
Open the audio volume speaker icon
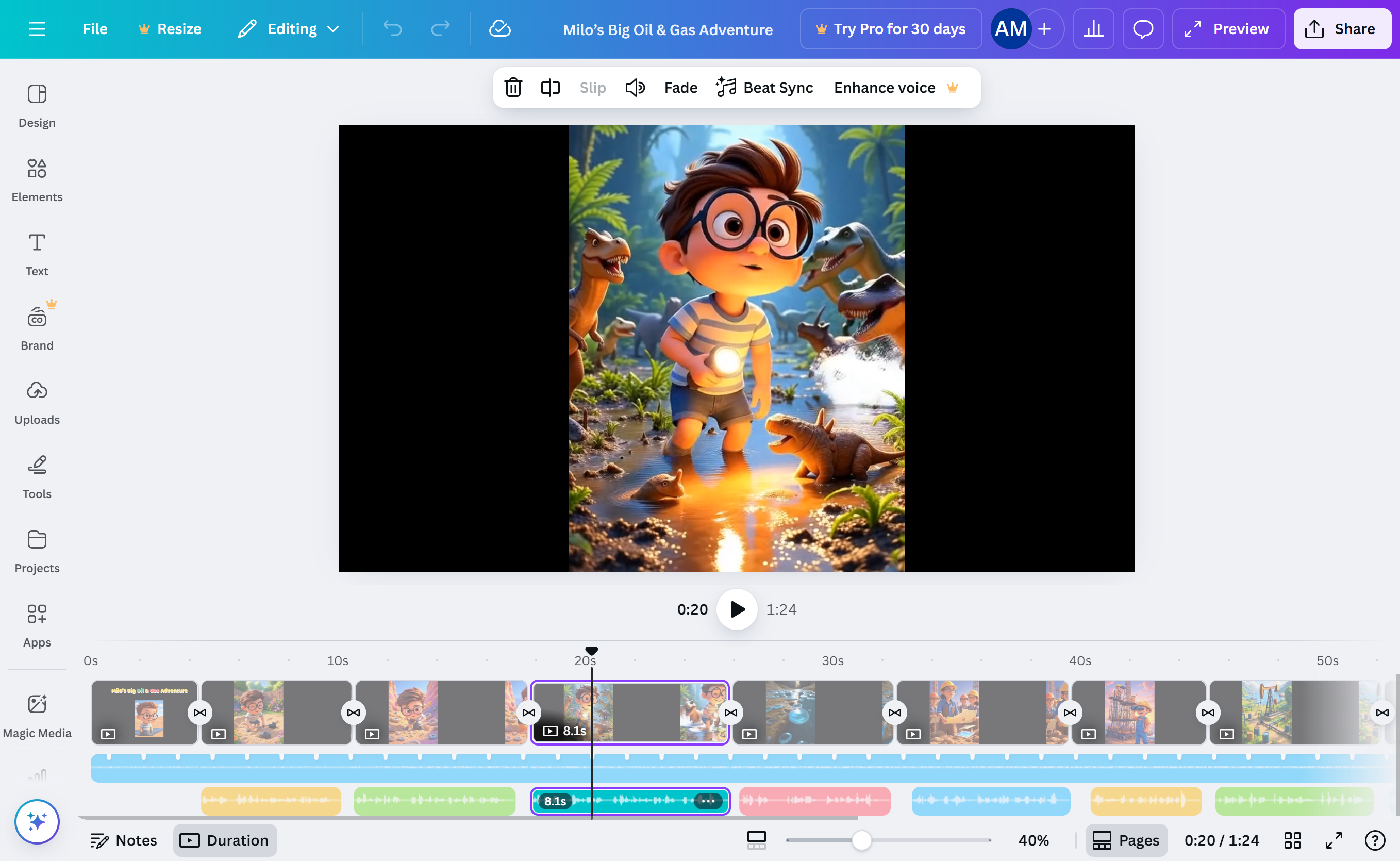tap(635, 88)
